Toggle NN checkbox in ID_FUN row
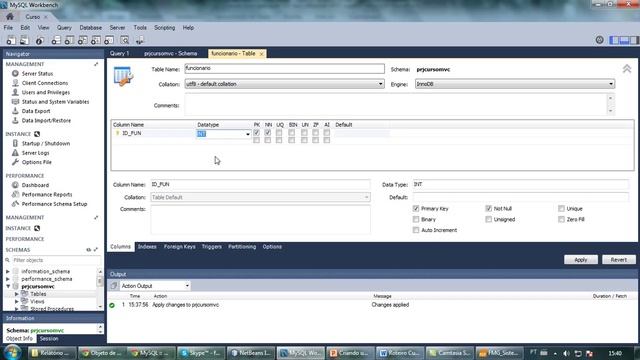Image resolution: width=640 pixels, height=360 pixels. (268, 133)
